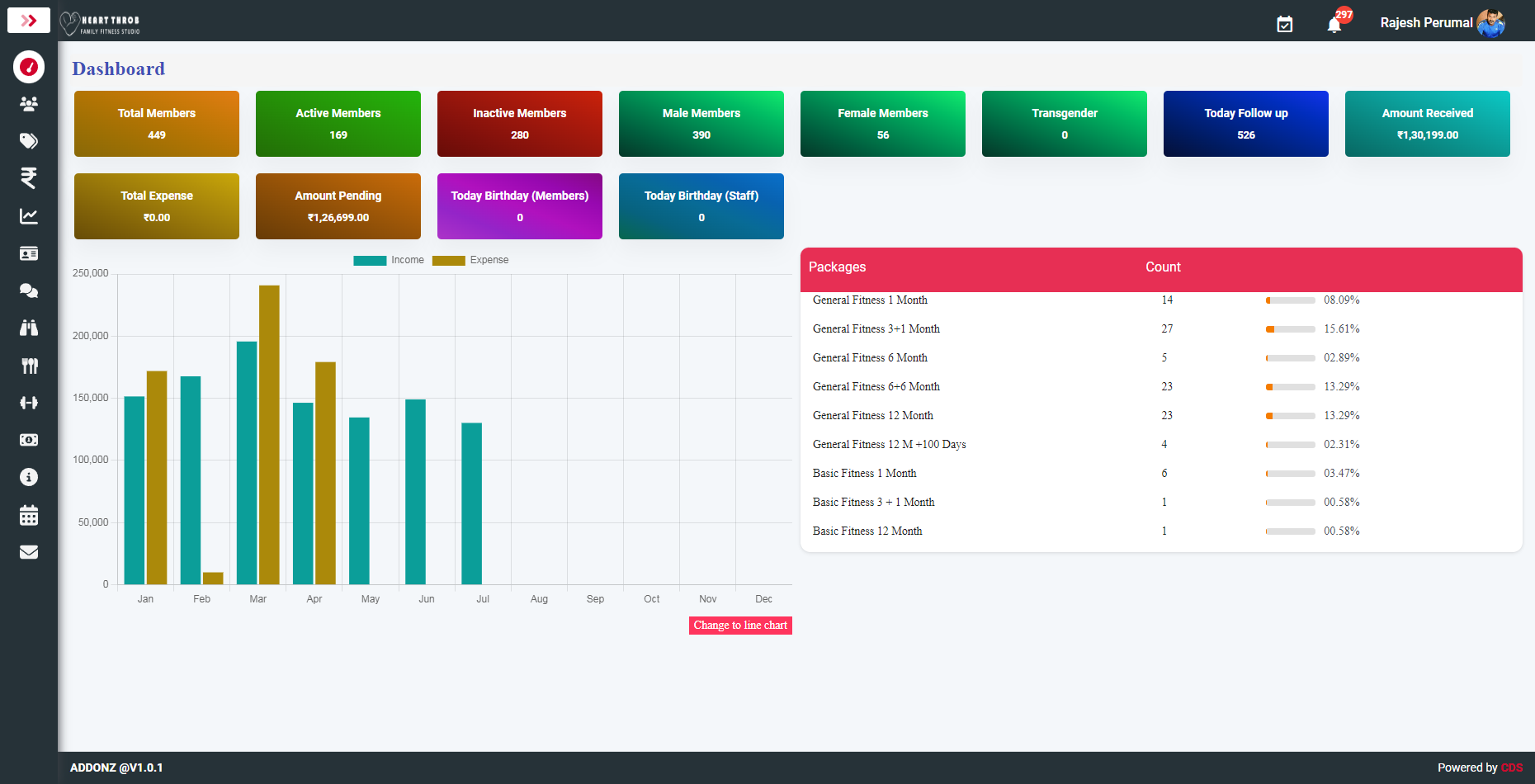
Task: Select the March expense bar in chart
Action: coord(269,435)
